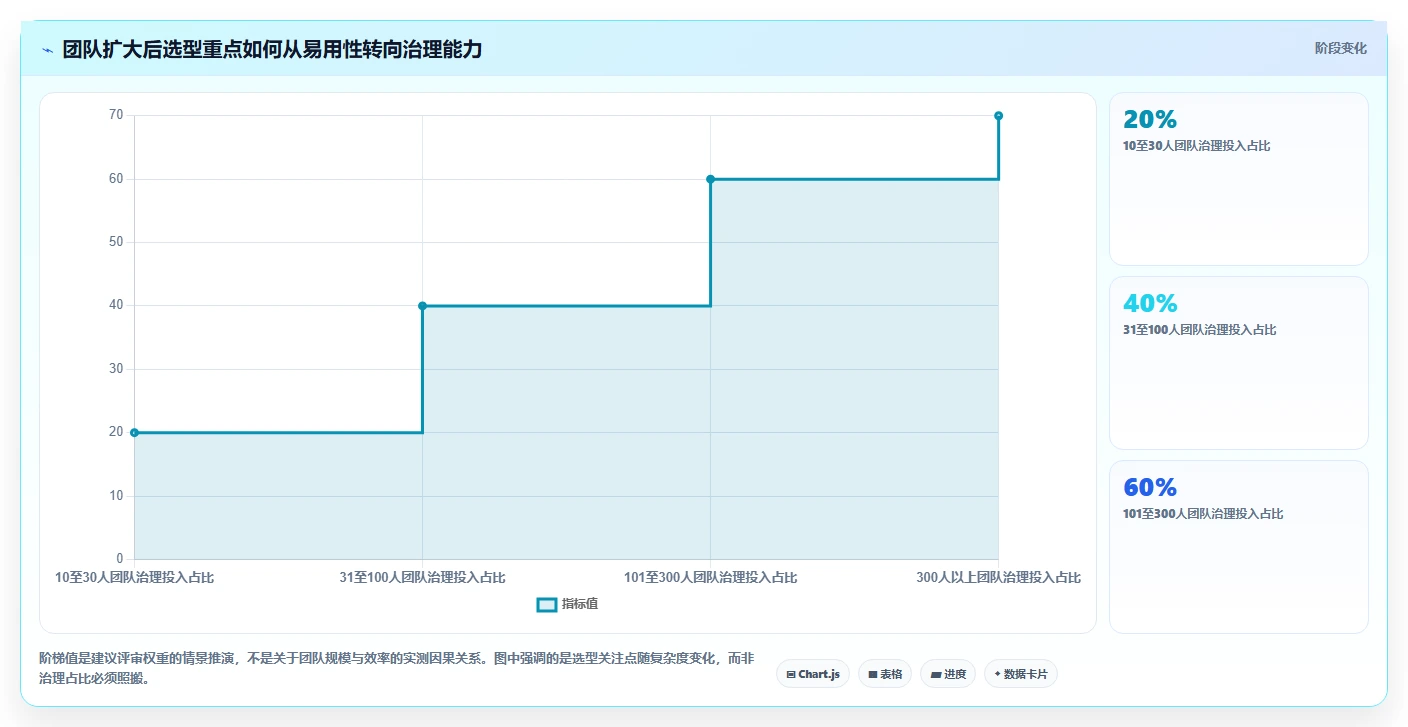
Task: Click the x-axis label 31至100人团队治理投入占比
Action: pos(422,577)
